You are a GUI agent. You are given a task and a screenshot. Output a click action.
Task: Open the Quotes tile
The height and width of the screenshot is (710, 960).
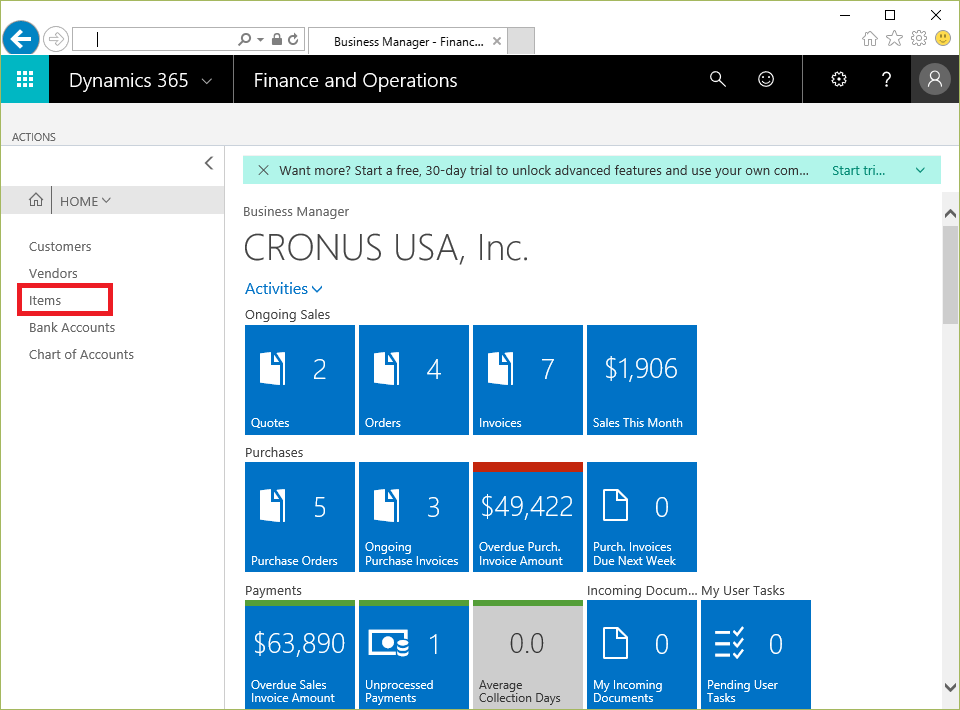tap(299, 379)
